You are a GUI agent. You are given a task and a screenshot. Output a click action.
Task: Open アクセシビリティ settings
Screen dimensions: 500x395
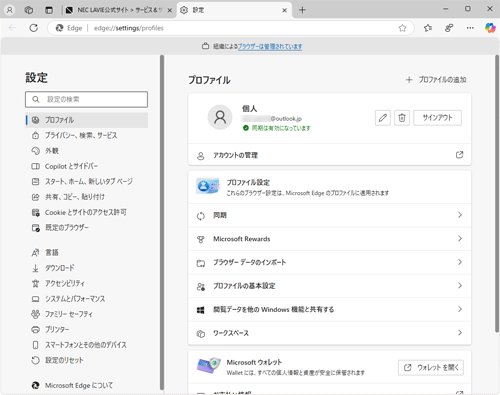(87, 283)
